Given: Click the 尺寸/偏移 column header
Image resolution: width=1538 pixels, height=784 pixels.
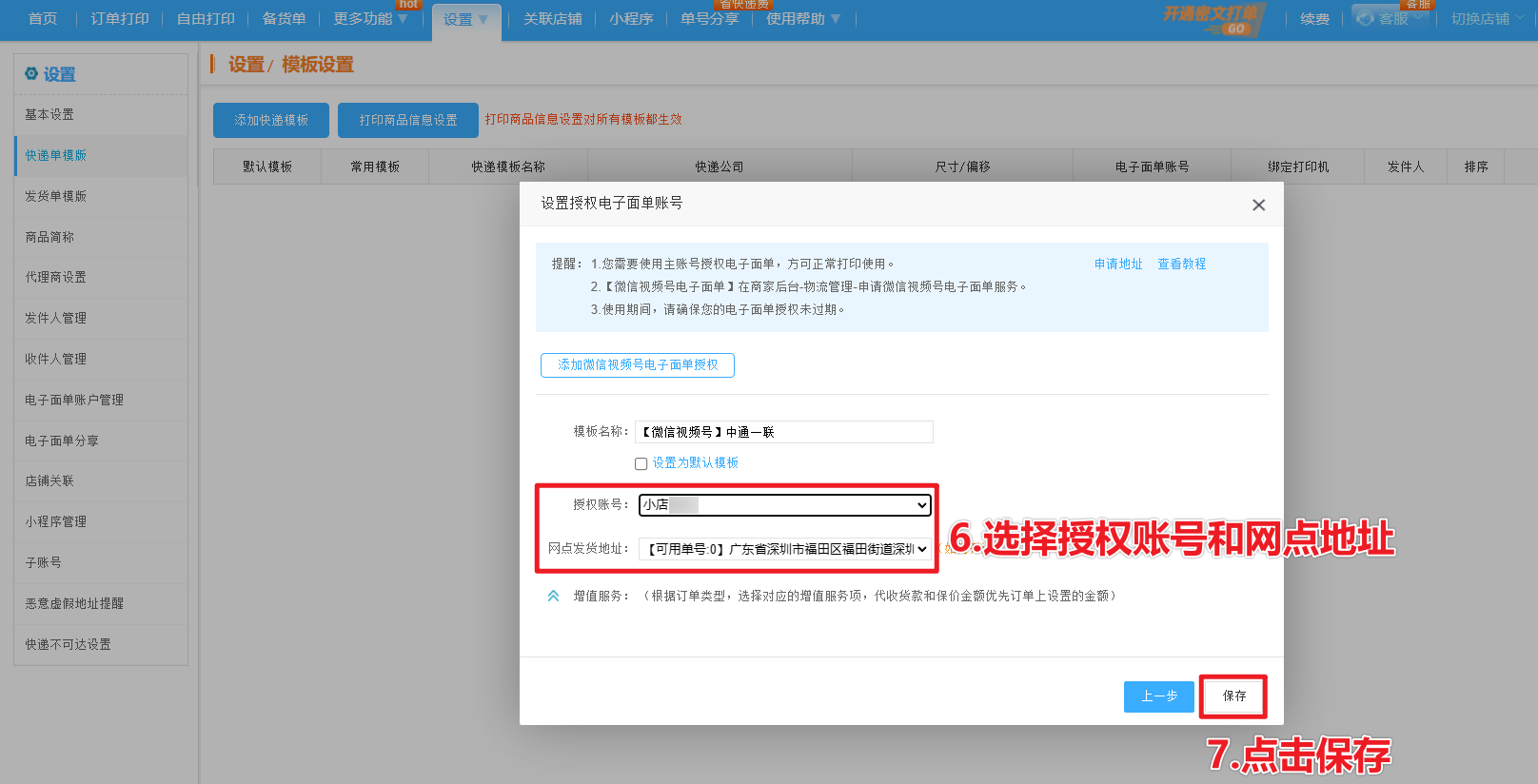Looking at the screenshot, I should (x=962, y=167).
